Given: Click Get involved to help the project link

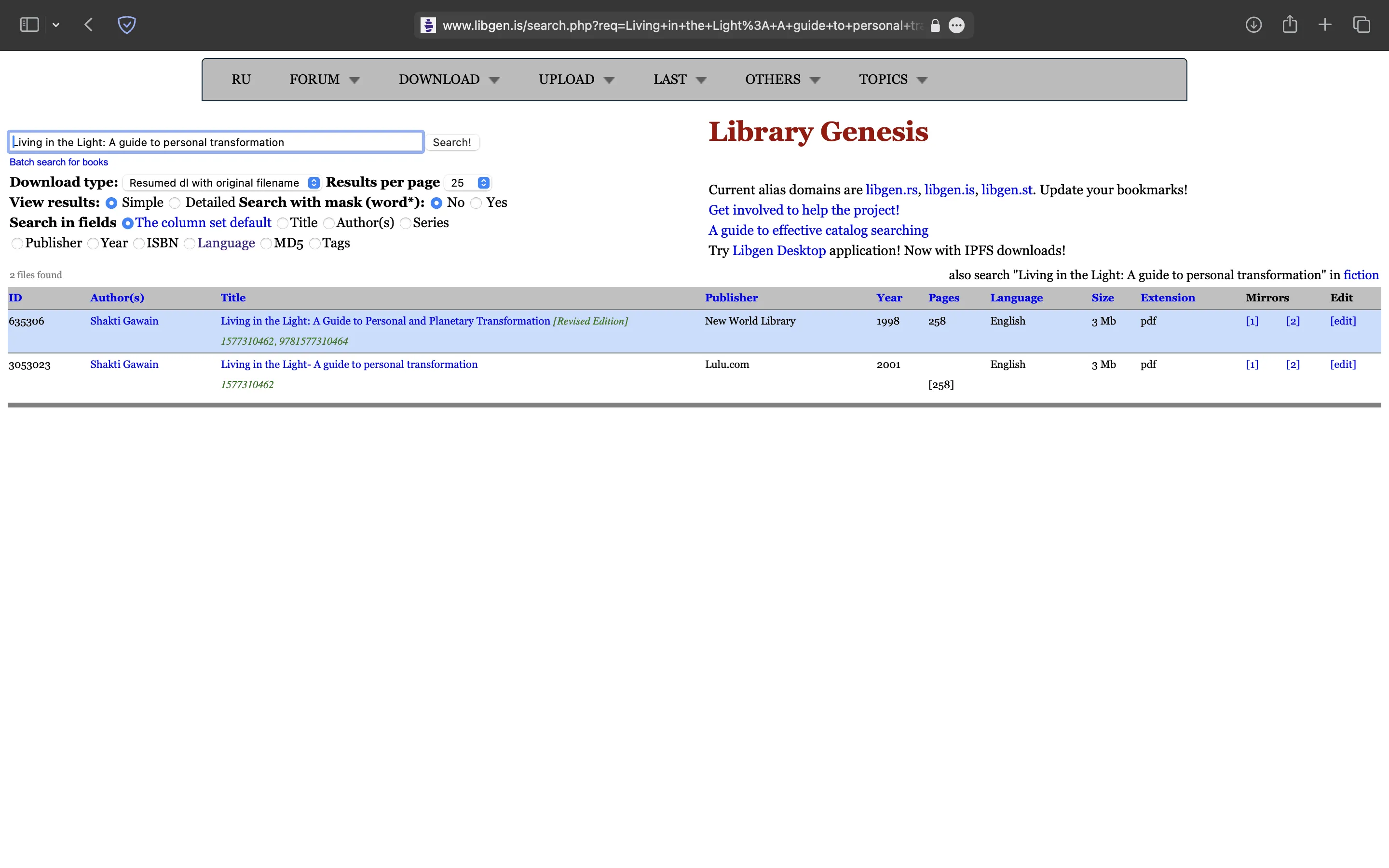Looking at the screenshot, I should pos(804,209).
